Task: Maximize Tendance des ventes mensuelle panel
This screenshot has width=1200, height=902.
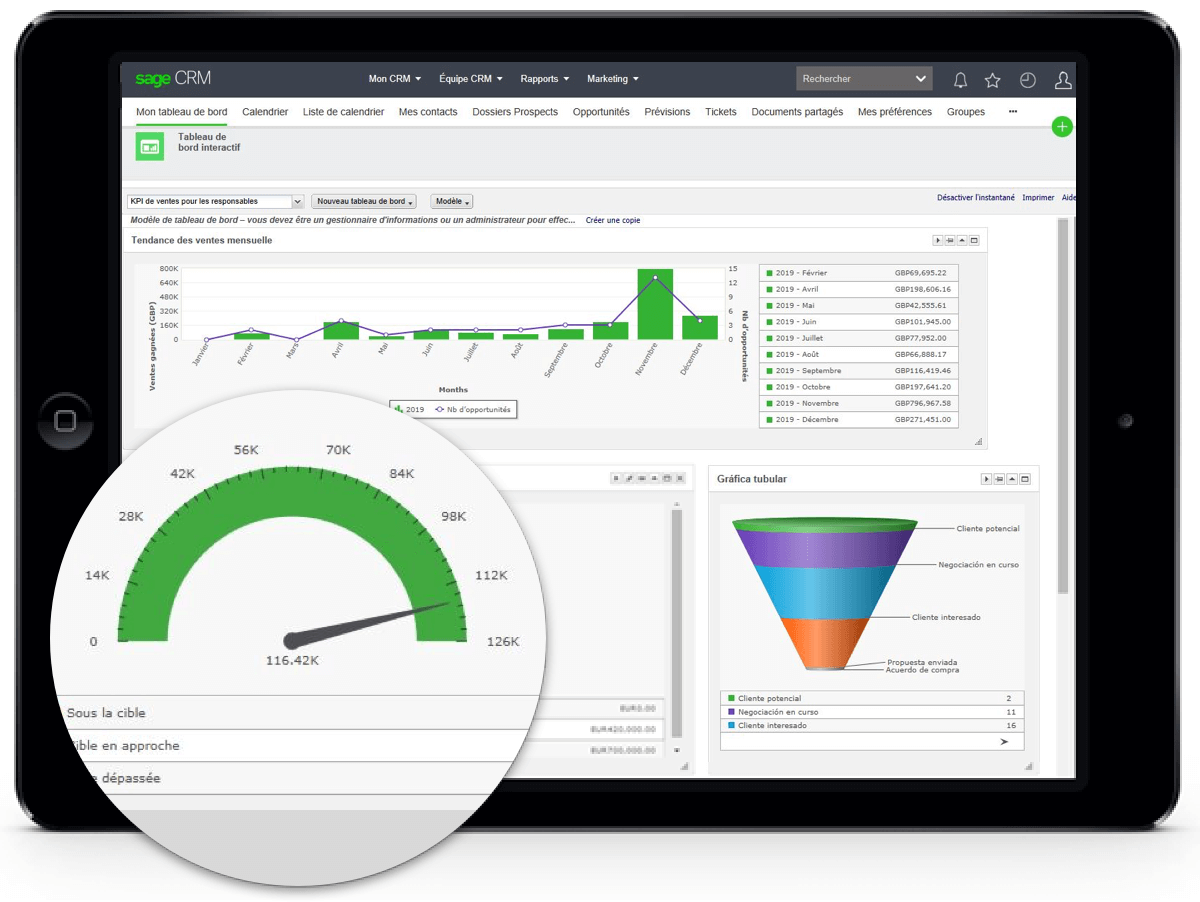Action: pyautogui.click(x=974, y=241)
